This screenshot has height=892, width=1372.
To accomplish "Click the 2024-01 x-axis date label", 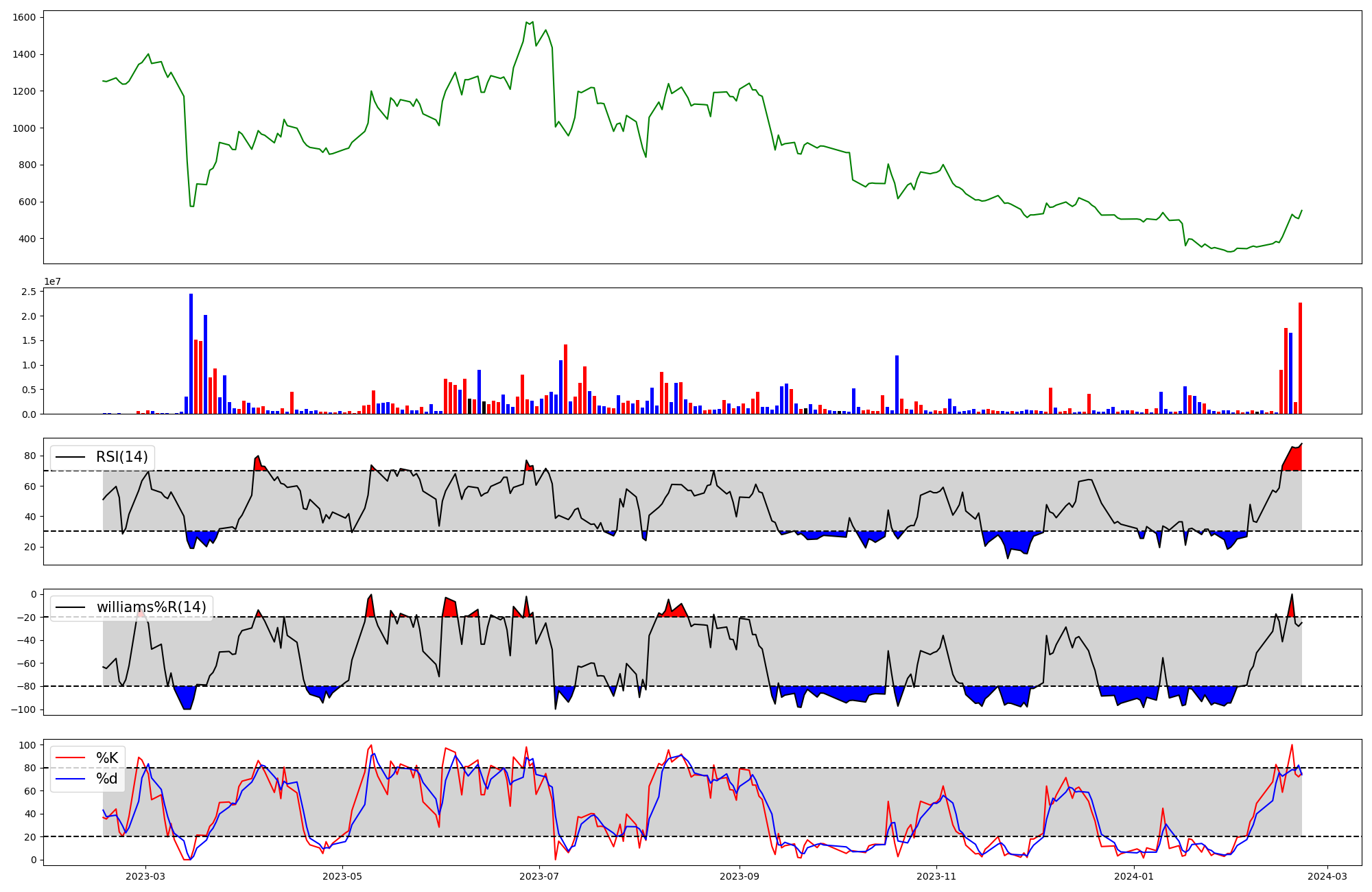I will pos(1134,876).
